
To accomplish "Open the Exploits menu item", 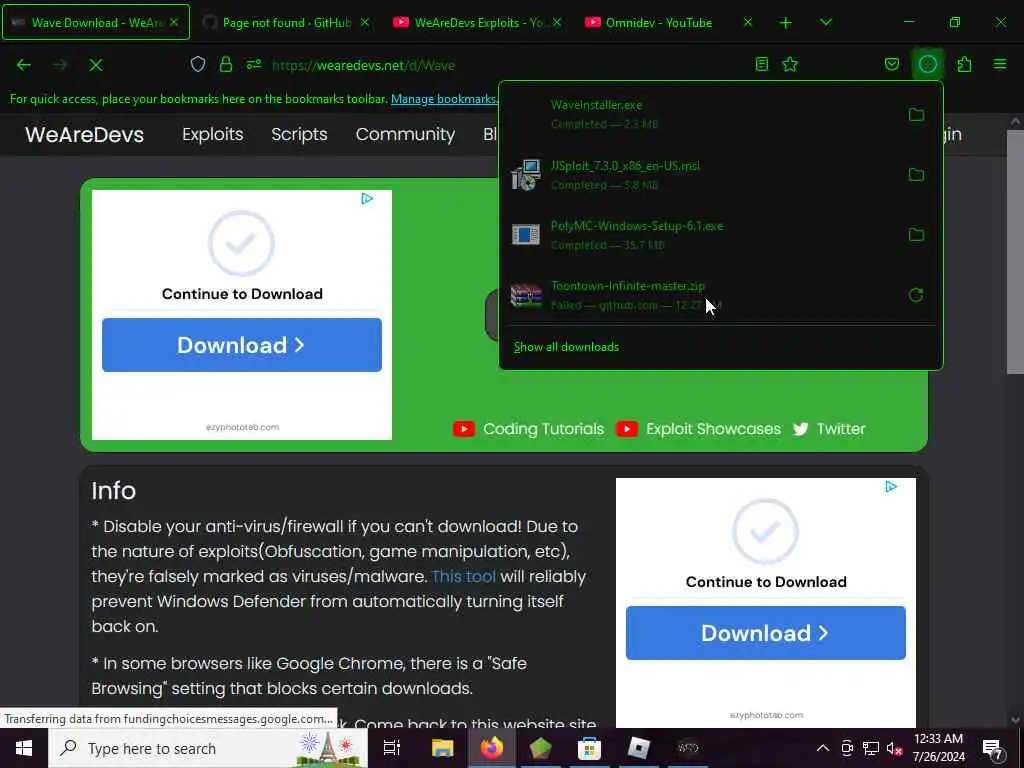I will point(213,134).
